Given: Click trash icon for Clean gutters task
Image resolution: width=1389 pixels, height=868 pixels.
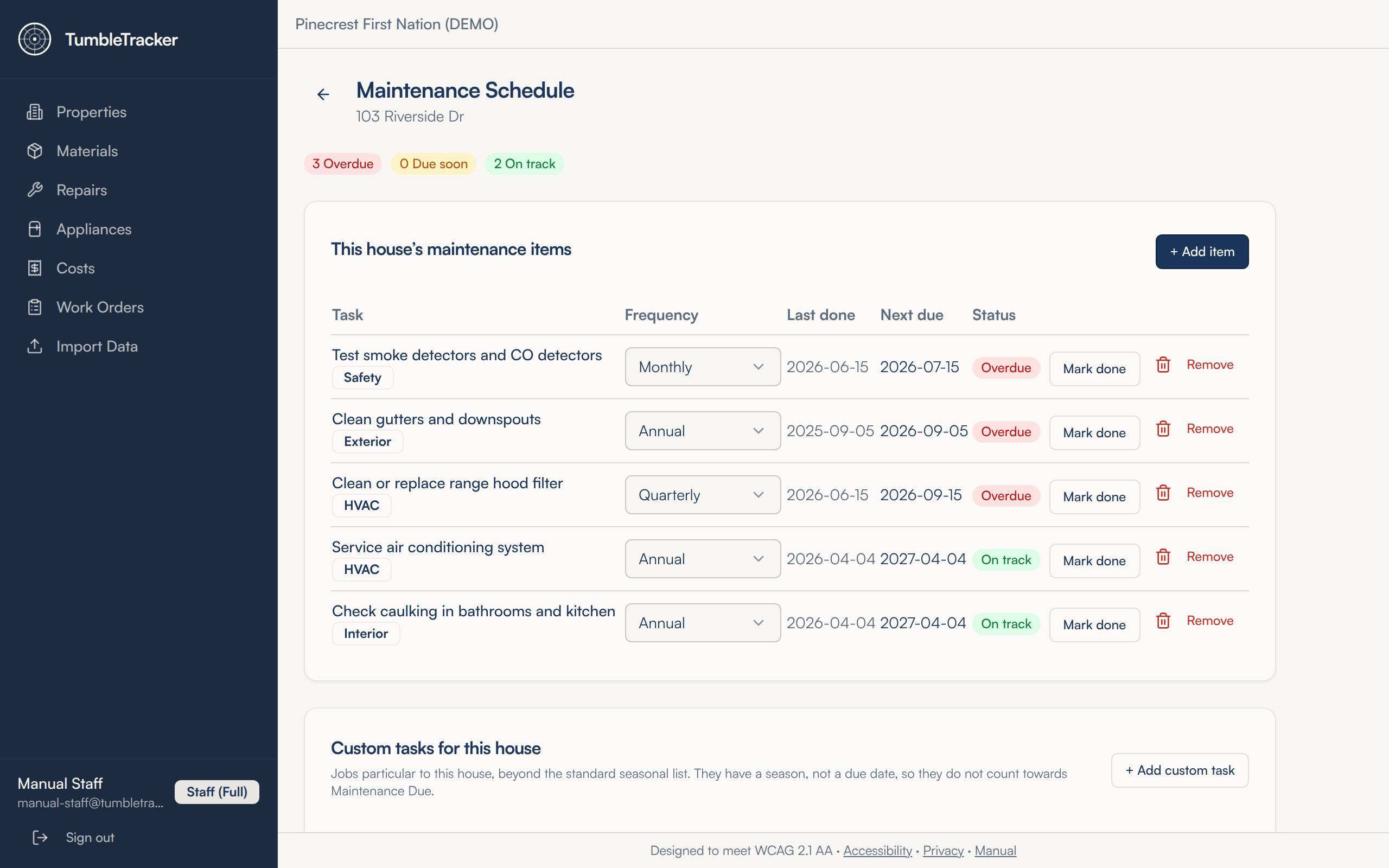Looking at the screenshot, I should coord(1163,429).
